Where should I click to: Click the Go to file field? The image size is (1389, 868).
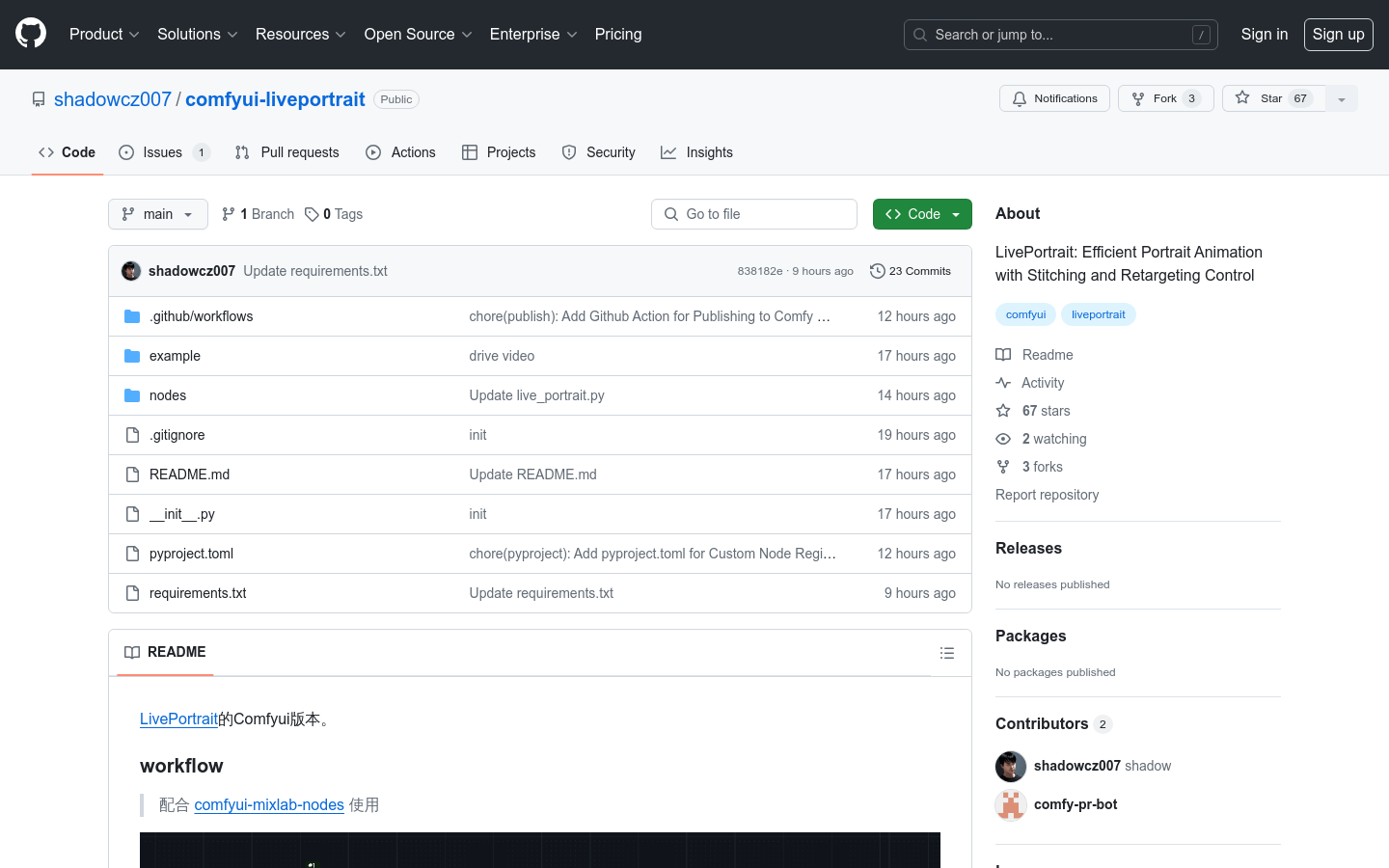pyautogui.click(x=754, y=214)
